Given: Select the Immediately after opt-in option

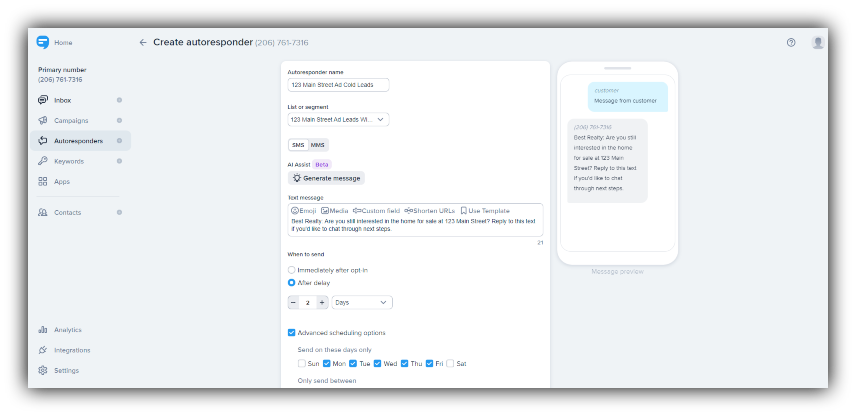Looking at the screenshot, I should [291, 270].
